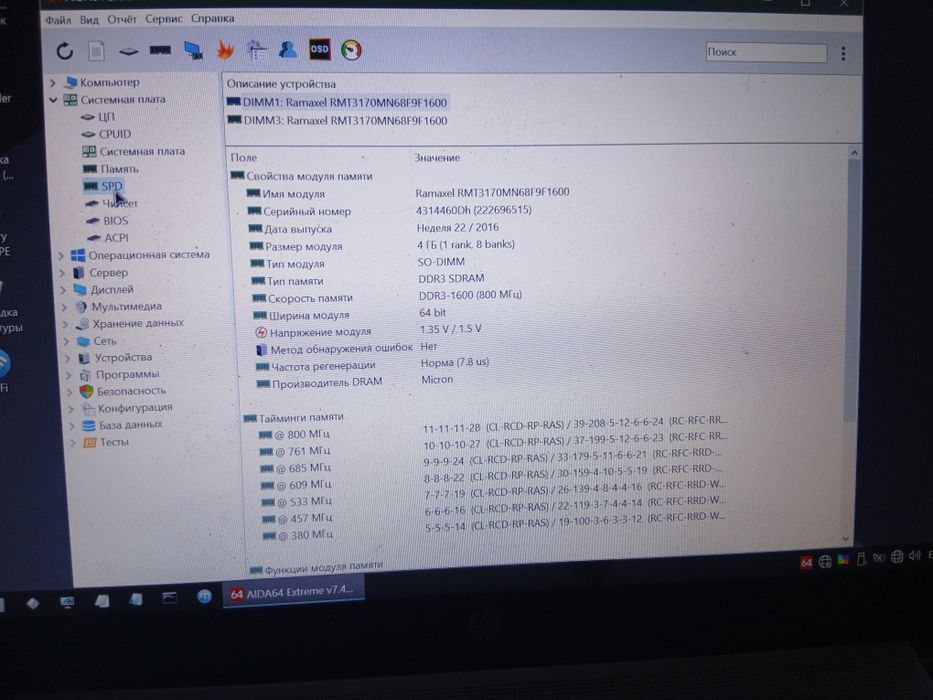Open the remote user icon in toolbar
Image resolution: width=933 pixels, height=700 pixels.
[288, 49]
